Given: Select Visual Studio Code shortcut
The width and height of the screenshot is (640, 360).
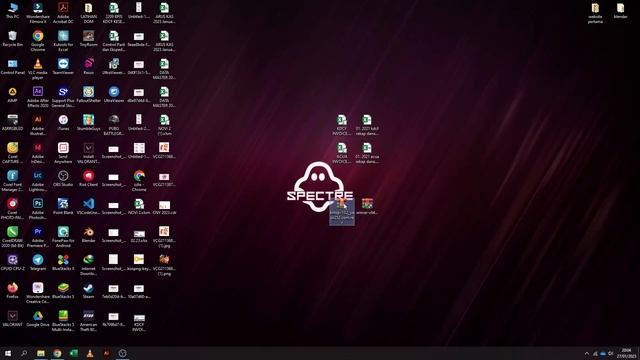Looking at the screenshot, I should pos(89,207).
